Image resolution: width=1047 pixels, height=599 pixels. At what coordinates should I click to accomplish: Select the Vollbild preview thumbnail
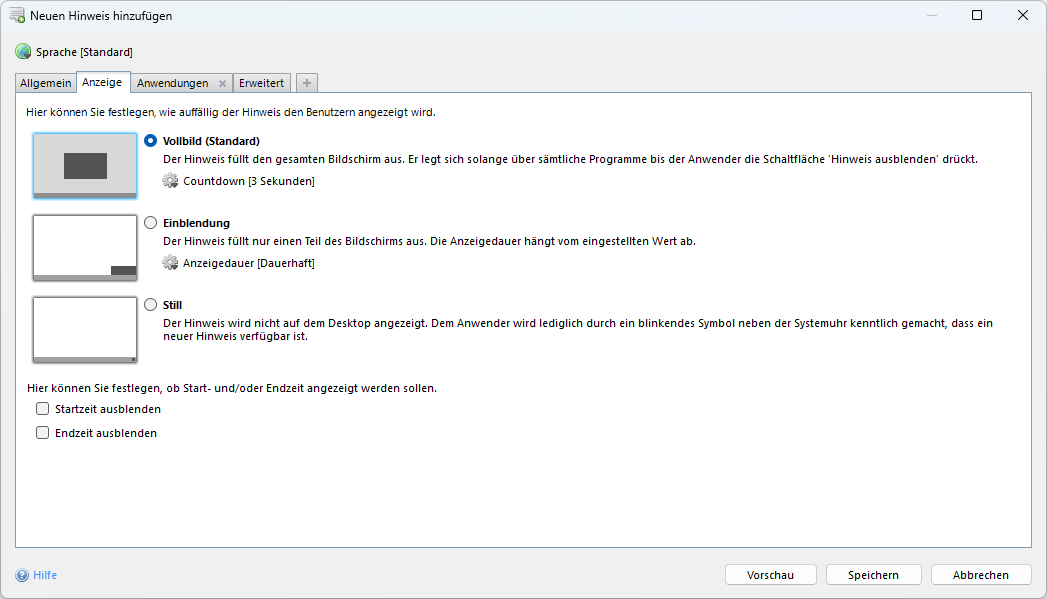pos(84,165)
